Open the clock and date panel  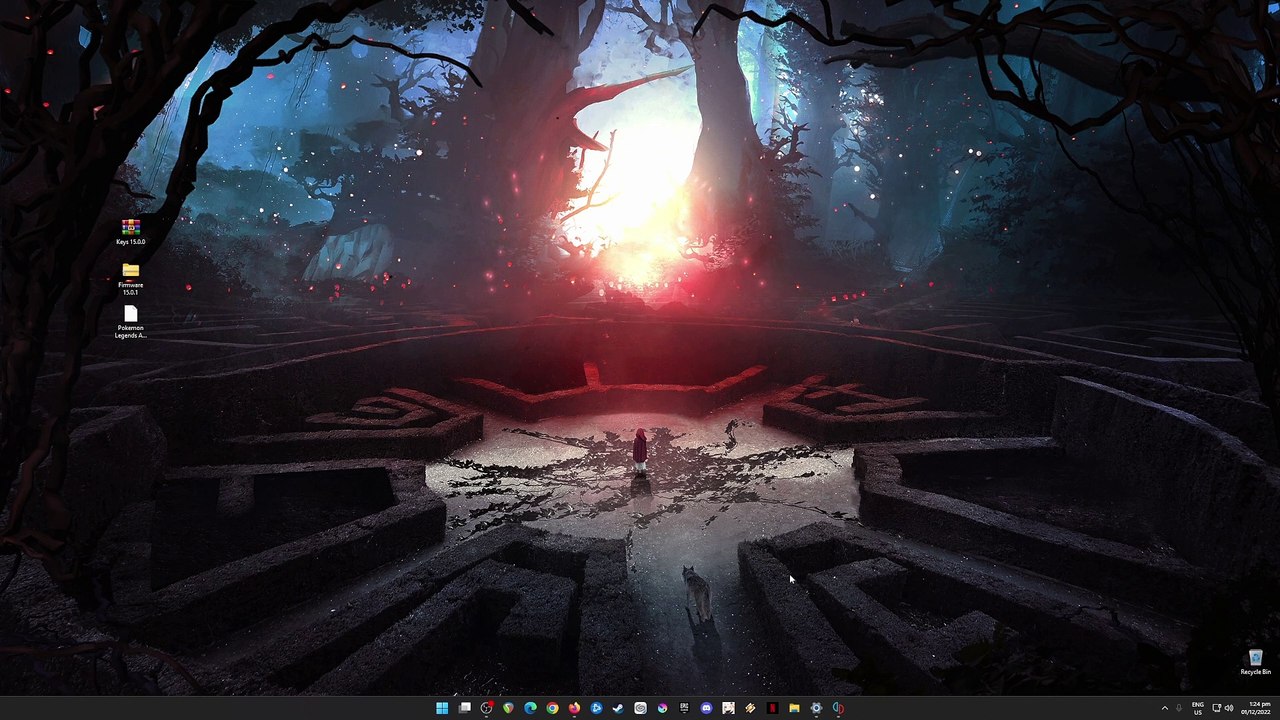tap(1255, 708)
